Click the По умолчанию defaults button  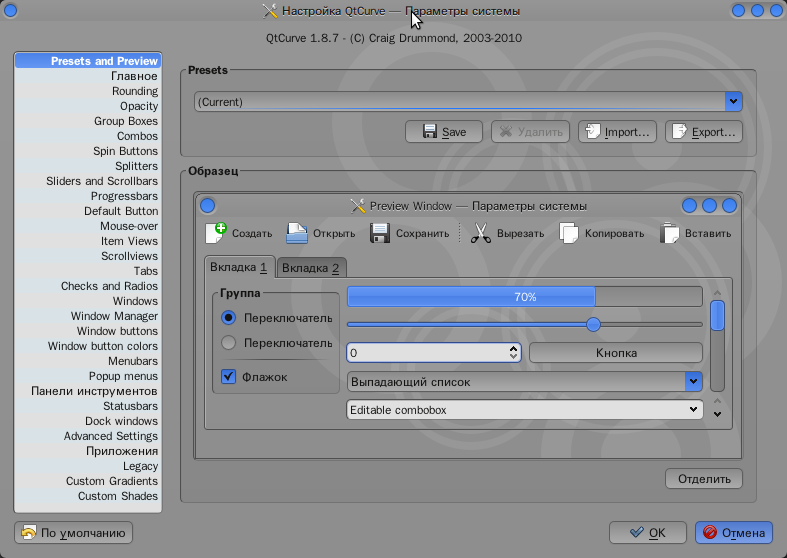73,532
